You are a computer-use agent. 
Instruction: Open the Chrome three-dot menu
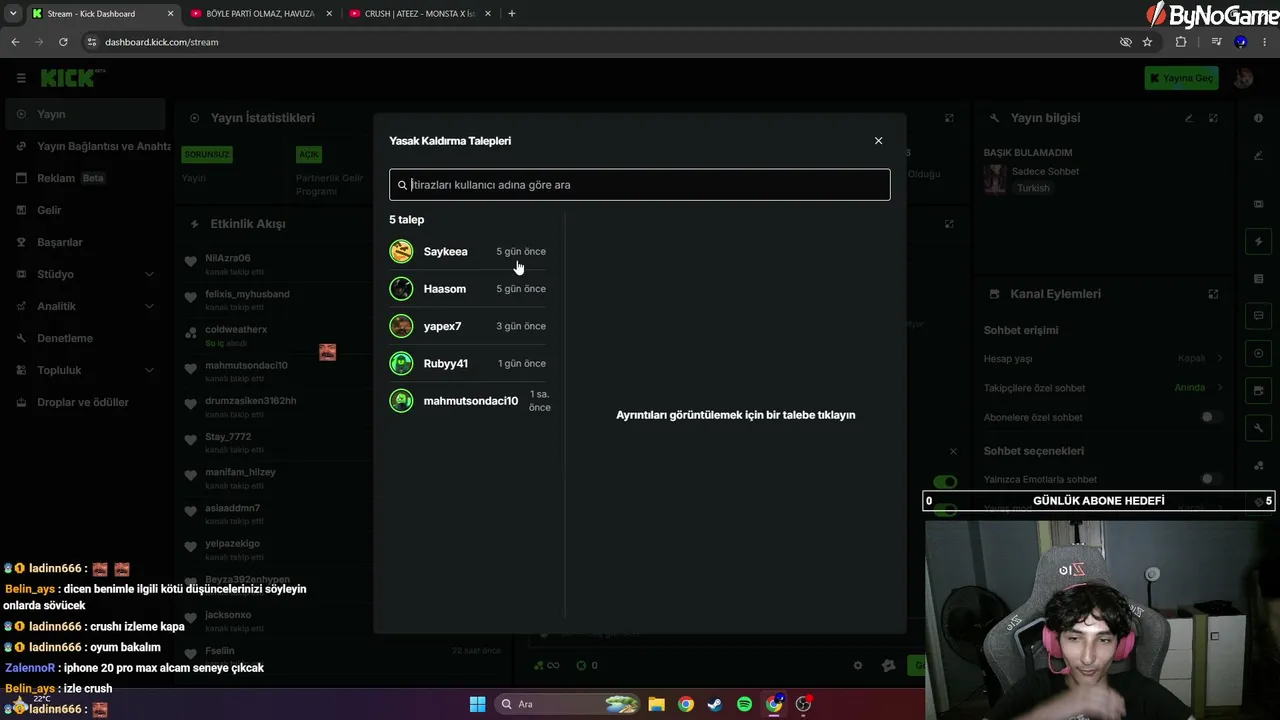pos(1265,42)
